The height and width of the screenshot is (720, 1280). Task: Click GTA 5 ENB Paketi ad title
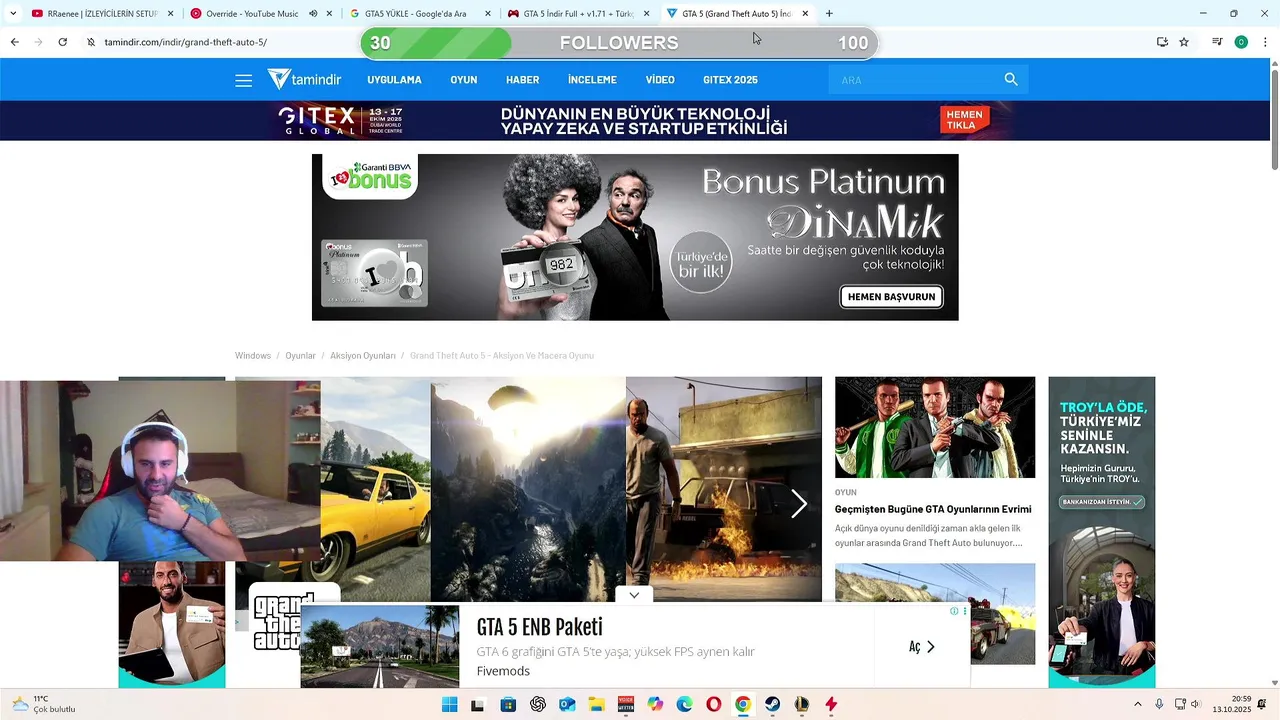(539, 628)
